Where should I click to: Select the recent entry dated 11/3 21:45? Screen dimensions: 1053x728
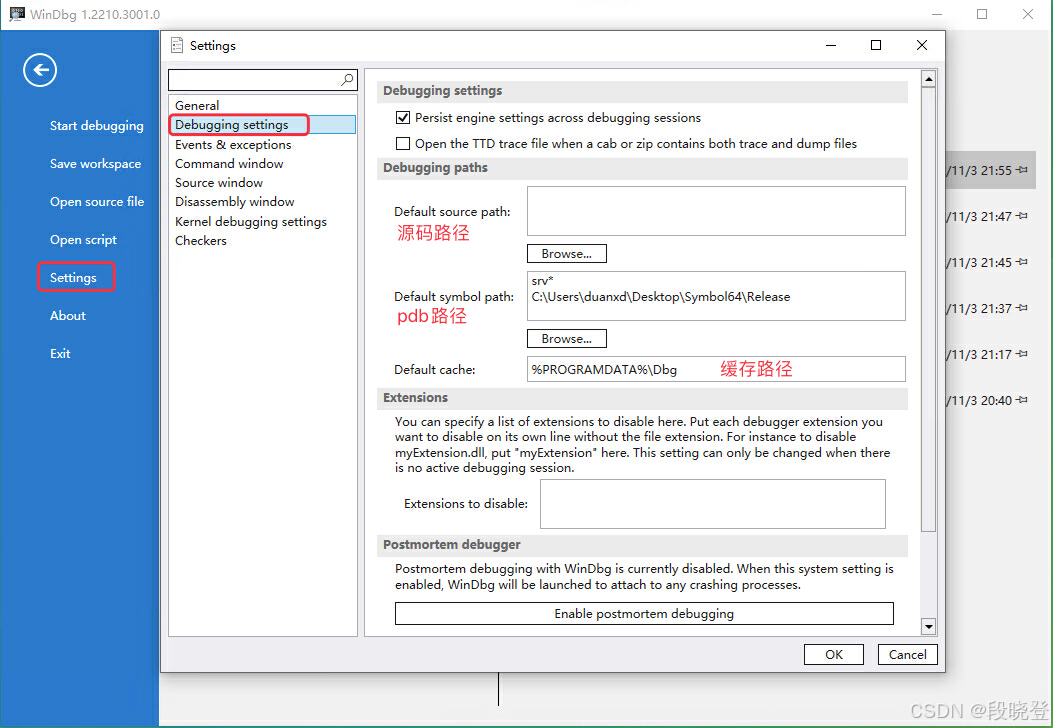coord(991,262)
